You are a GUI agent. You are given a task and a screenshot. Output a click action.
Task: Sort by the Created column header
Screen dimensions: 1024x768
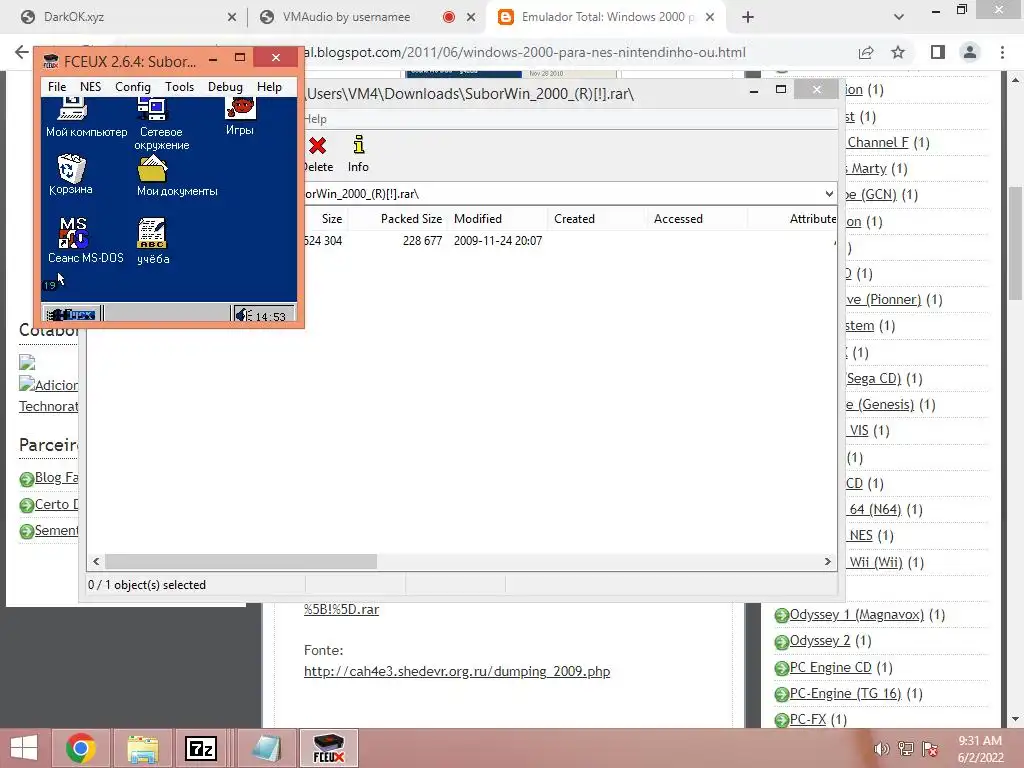(574, 219)
